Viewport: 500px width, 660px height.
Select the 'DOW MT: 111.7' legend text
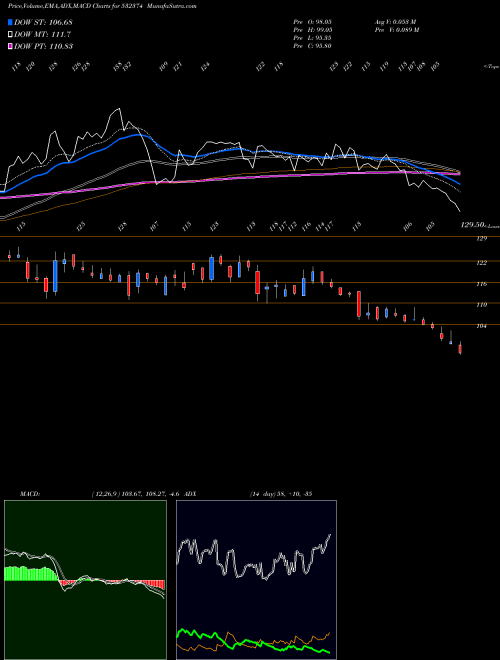click(42, 35)
